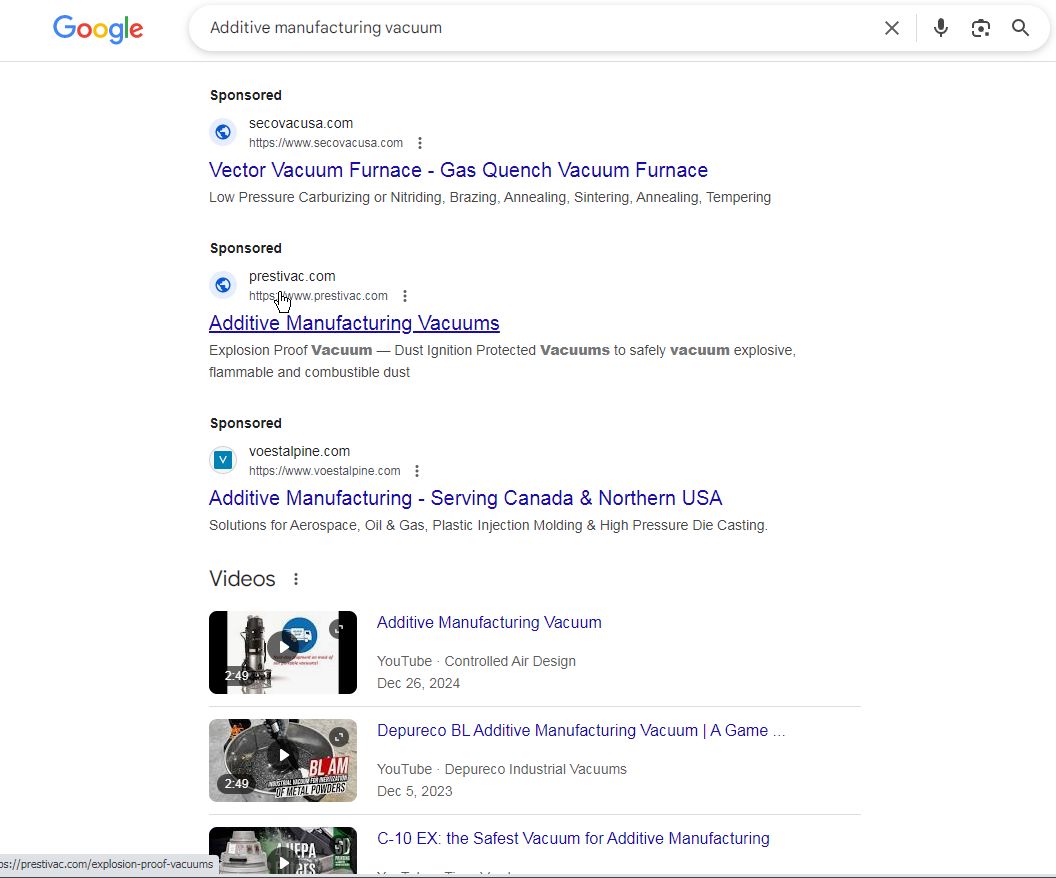The image size is (1056, 878).
Task: Click Low Pressure Carburizing description text
Action: pyautogui.click(x=490, y=197)
